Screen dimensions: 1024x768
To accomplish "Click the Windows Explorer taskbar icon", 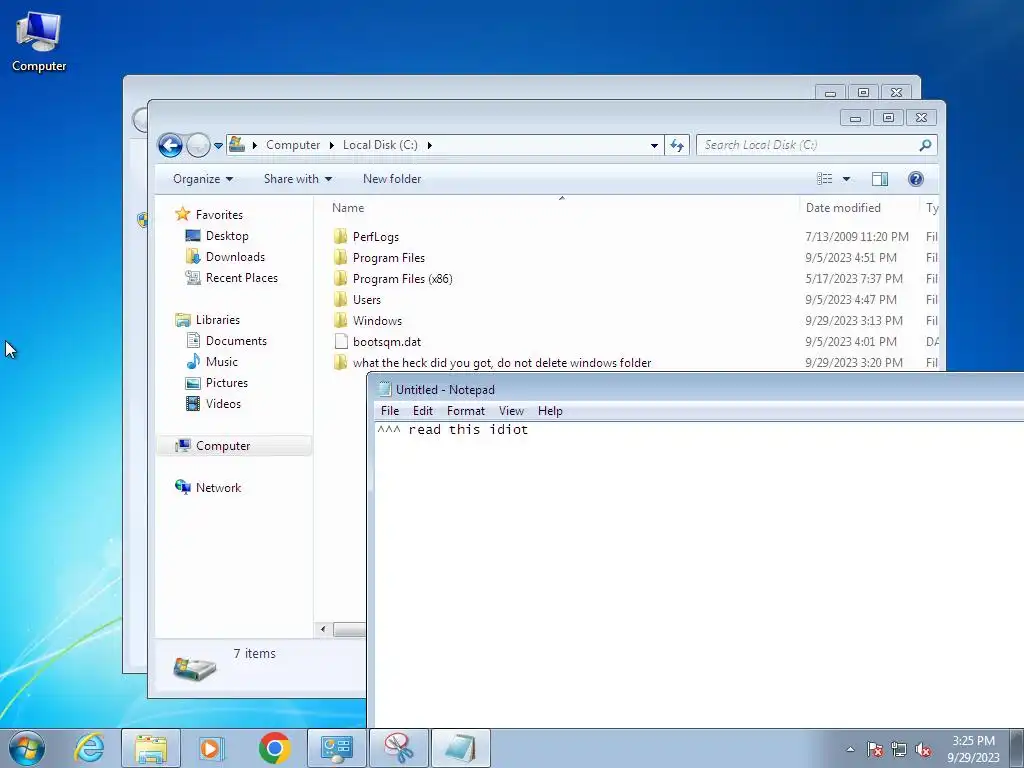I will click(x=151, y=748).
